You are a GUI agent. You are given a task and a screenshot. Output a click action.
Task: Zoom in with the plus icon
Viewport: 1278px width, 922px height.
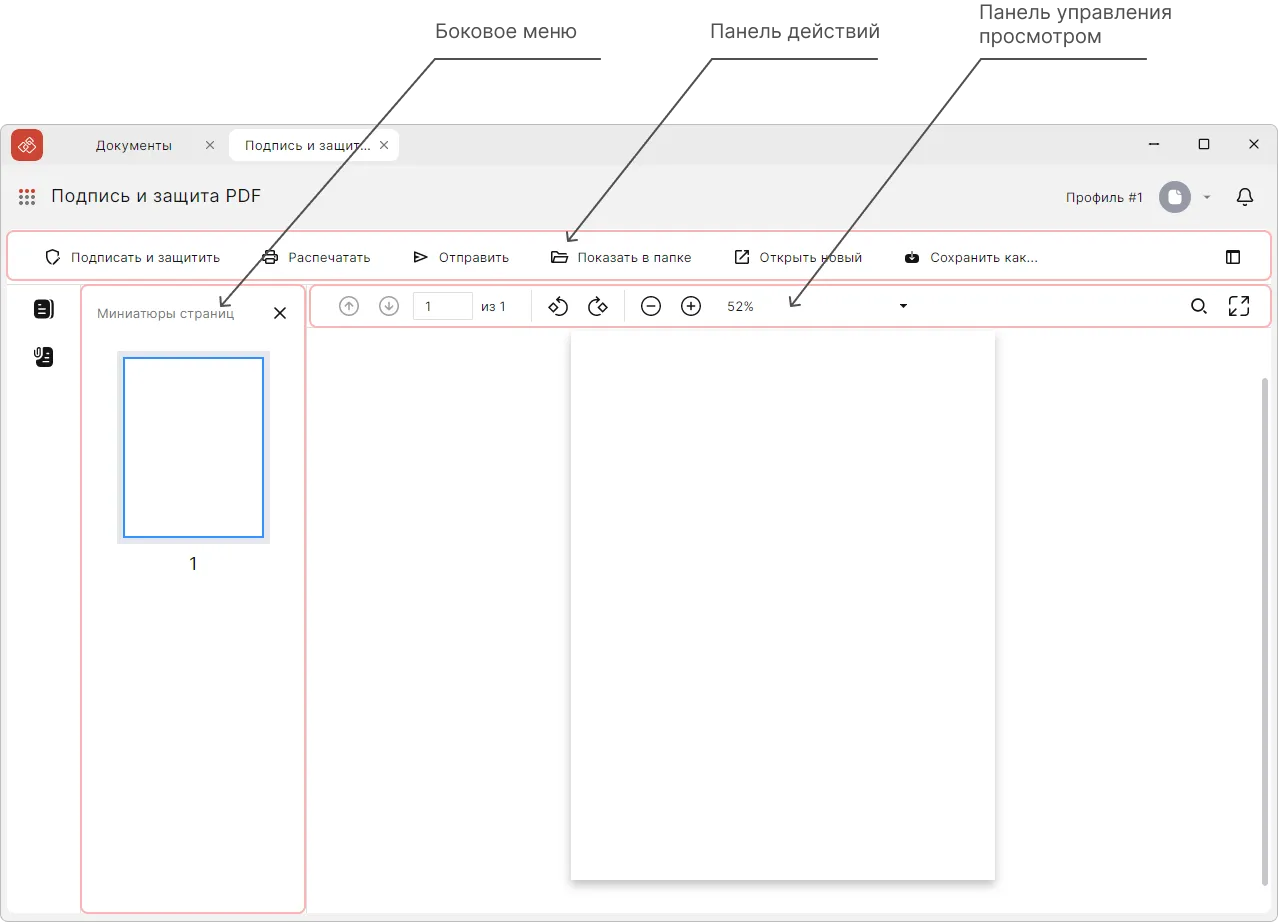tap(691, 307)
